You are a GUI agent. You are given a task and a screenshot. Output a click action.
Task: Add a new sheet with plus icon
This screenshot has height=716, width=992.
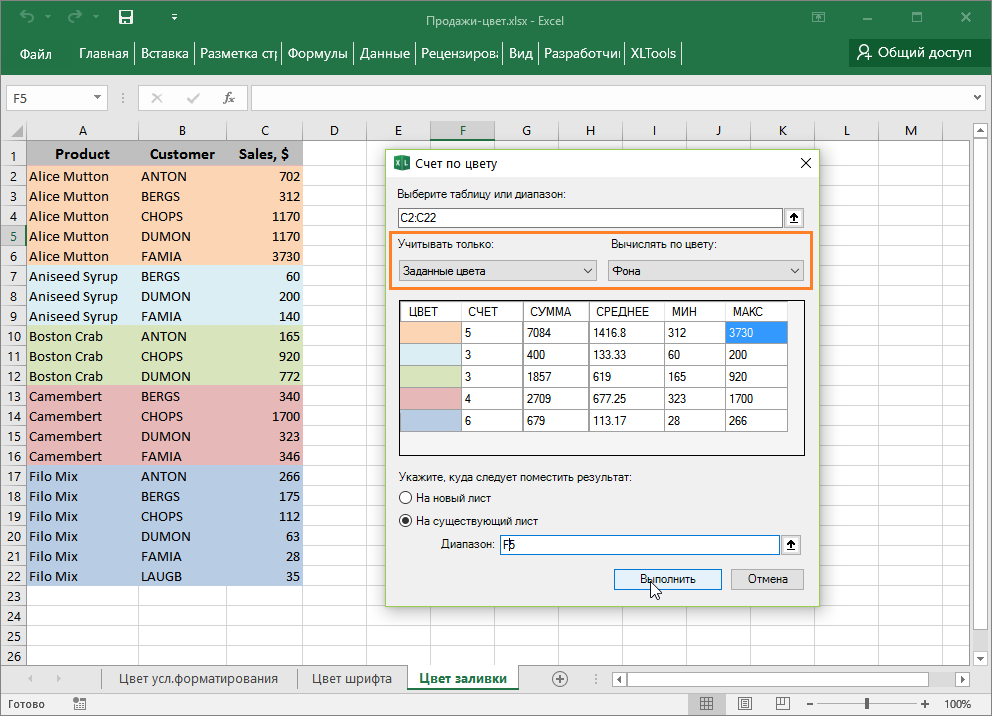tap(560, 678)
